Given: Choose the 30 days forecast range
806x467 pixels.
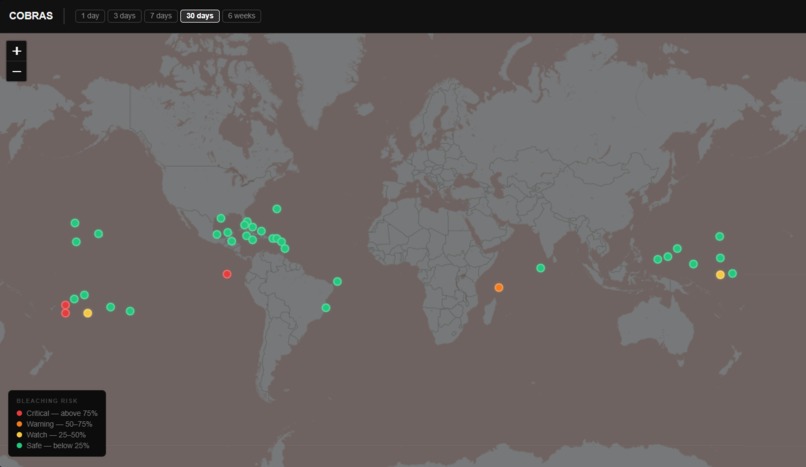Looking at the screenshot, I should pyautogui.click(x=200, y=16).
